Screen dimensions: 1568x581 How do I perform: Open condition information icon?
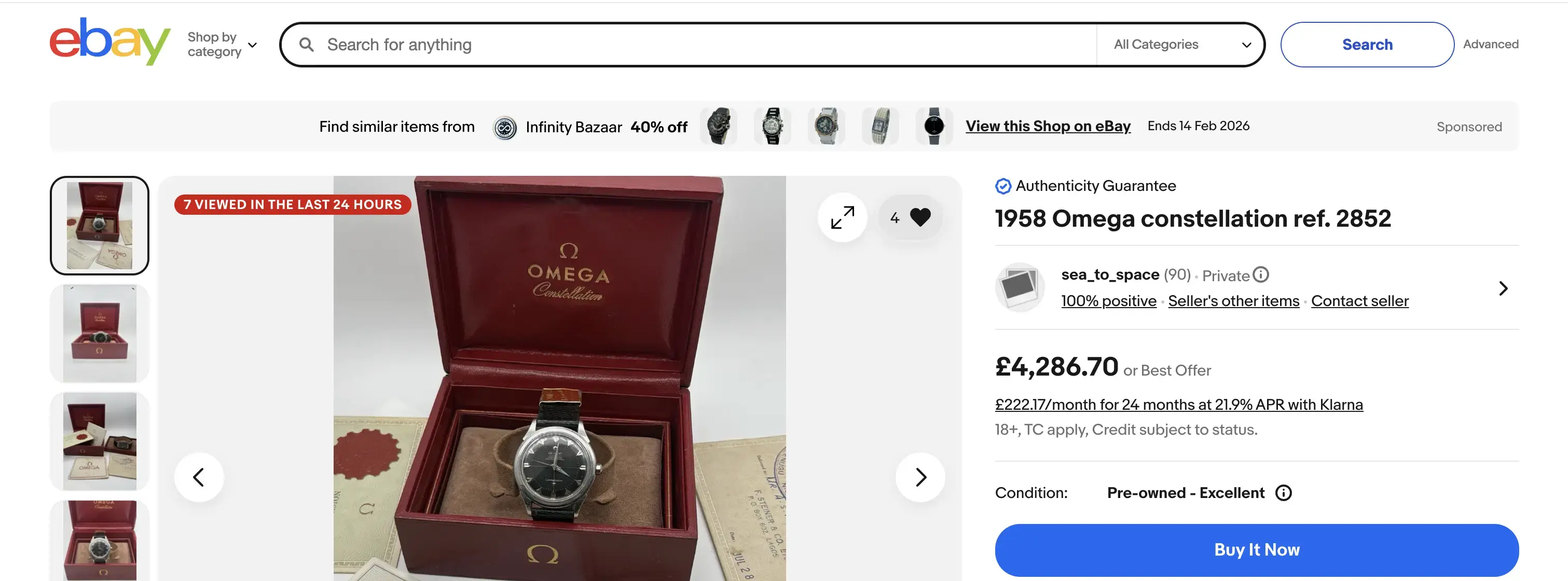pyautogui.click(x=1283, y=493)
